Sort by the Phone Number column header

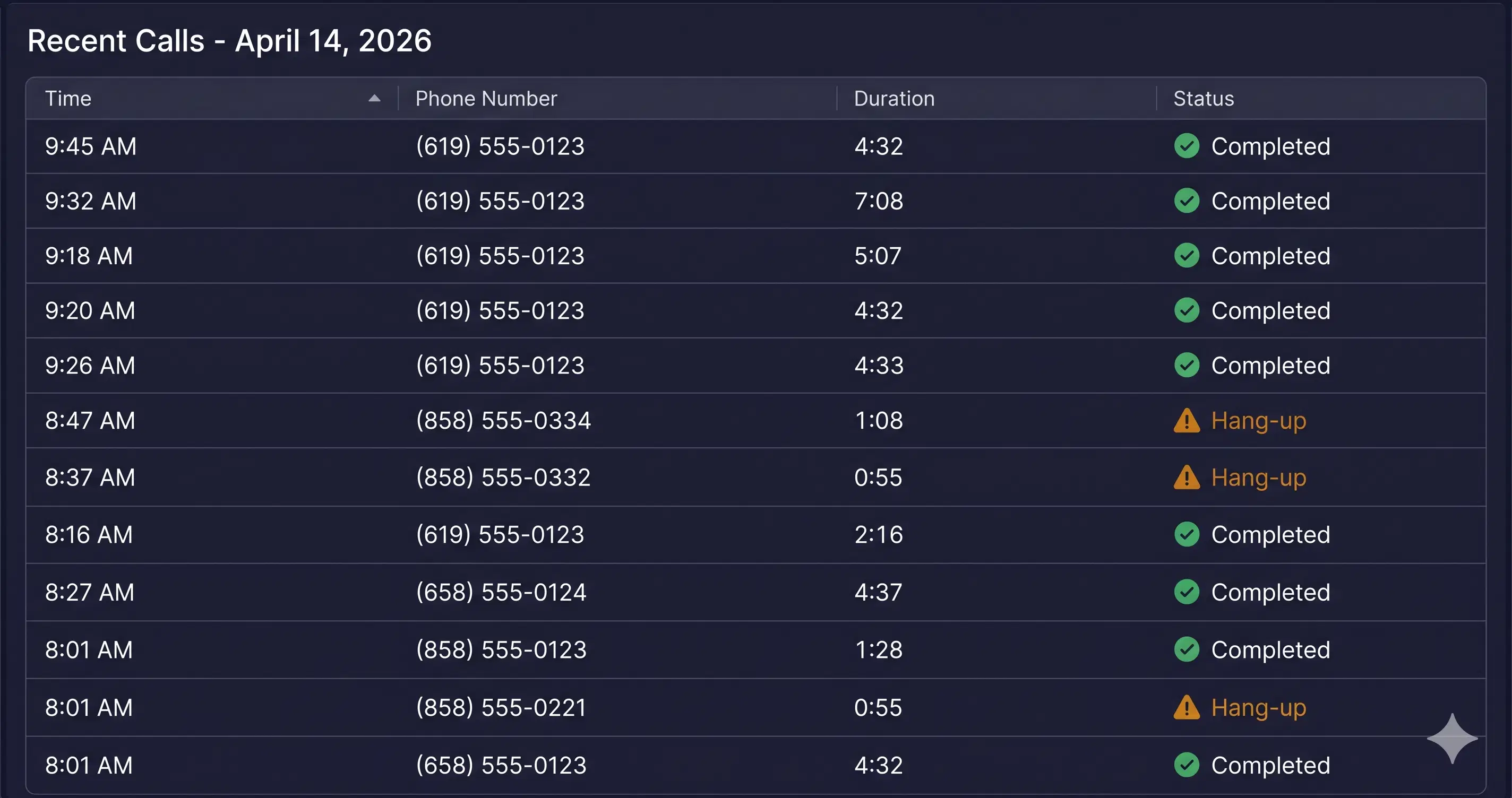tap(486, 99)
